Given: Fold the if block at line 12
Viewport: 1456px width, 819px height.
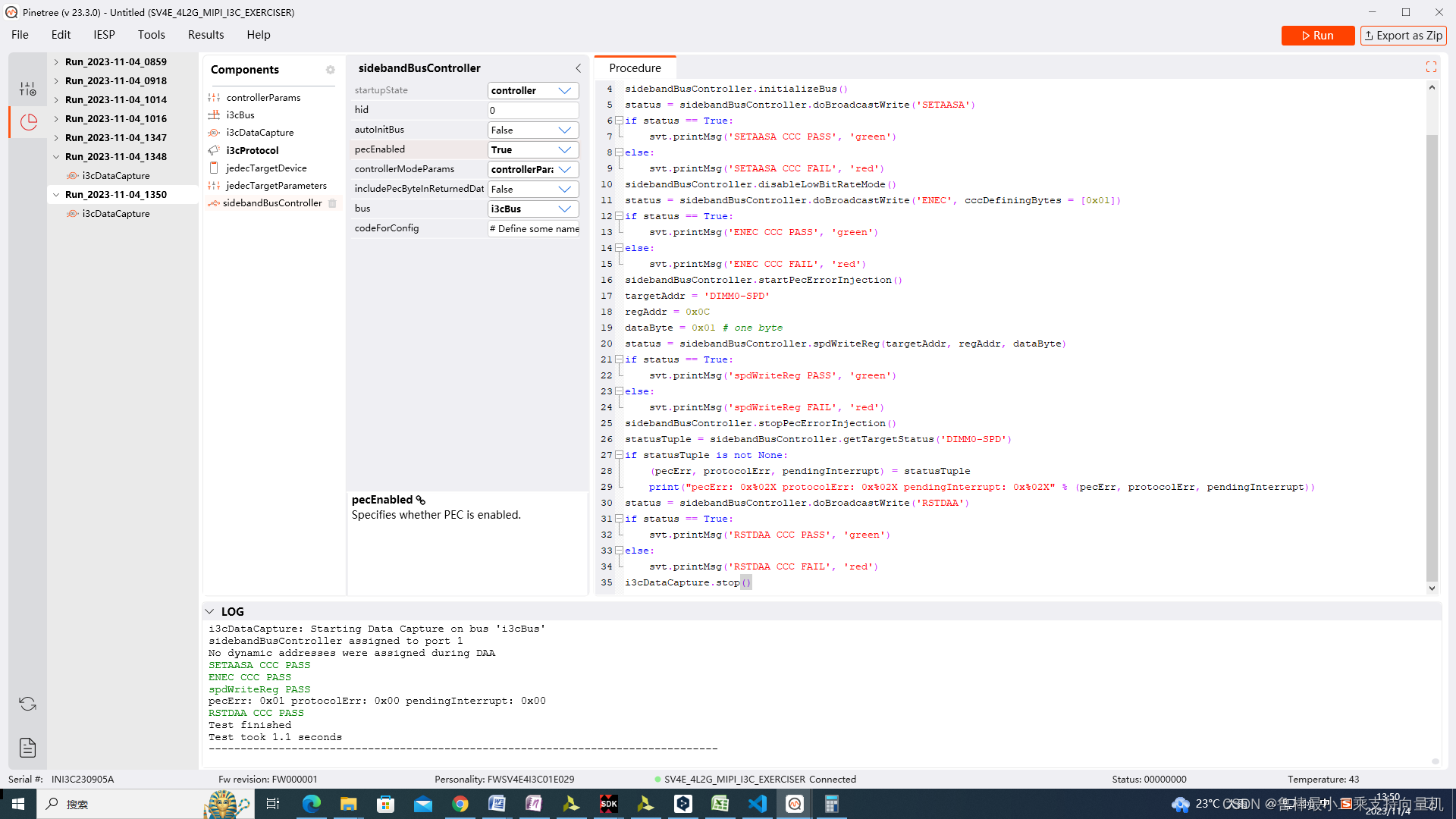Looking at the screenshot, I should [620, 216].
